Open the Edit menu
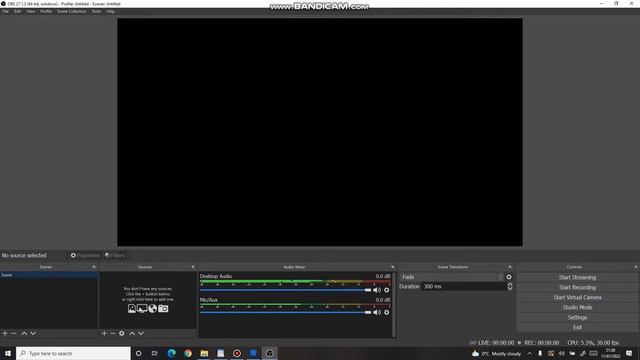This screenshot has width=640, height=360. (17, 11)
